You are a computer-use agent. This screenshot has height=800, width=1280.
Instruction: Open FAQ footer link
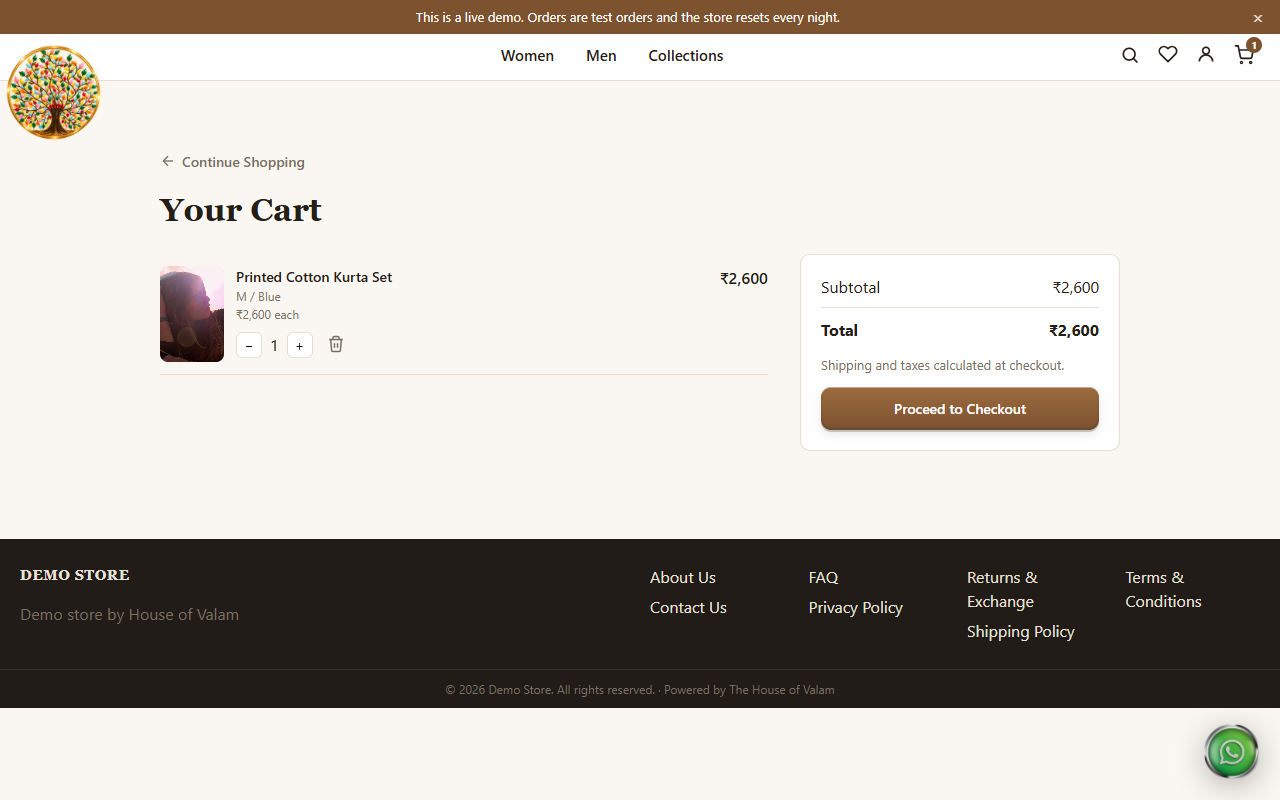pos(824,577)
